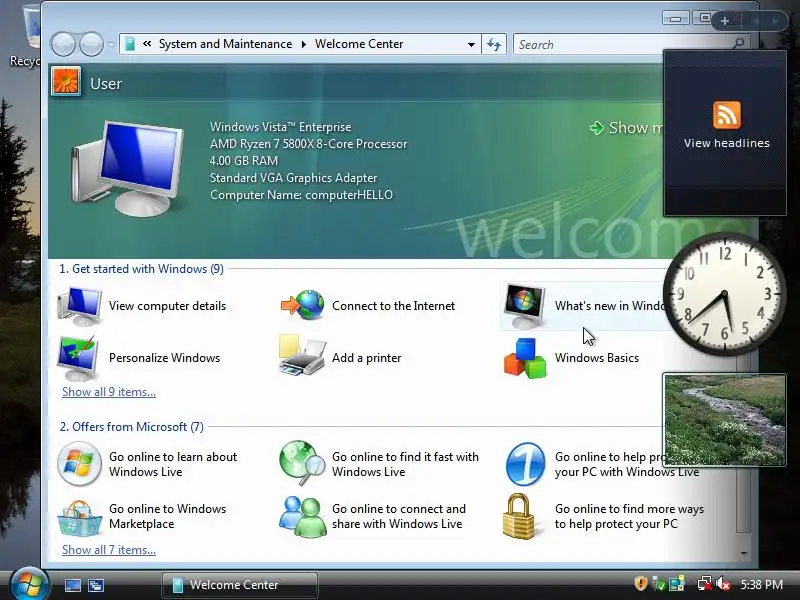Click the analog clock gadget
The height and width of the screenshot is (600, 800).
(x=724, y=294)
